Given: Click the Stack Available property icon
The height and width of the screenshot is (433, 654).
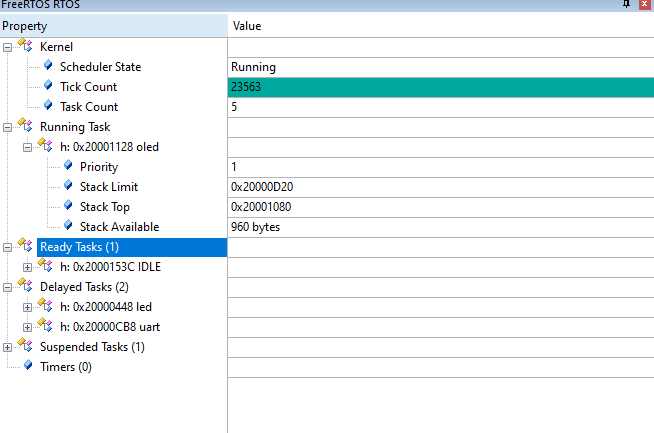Looking at the screenshot, I should [68, 225].
